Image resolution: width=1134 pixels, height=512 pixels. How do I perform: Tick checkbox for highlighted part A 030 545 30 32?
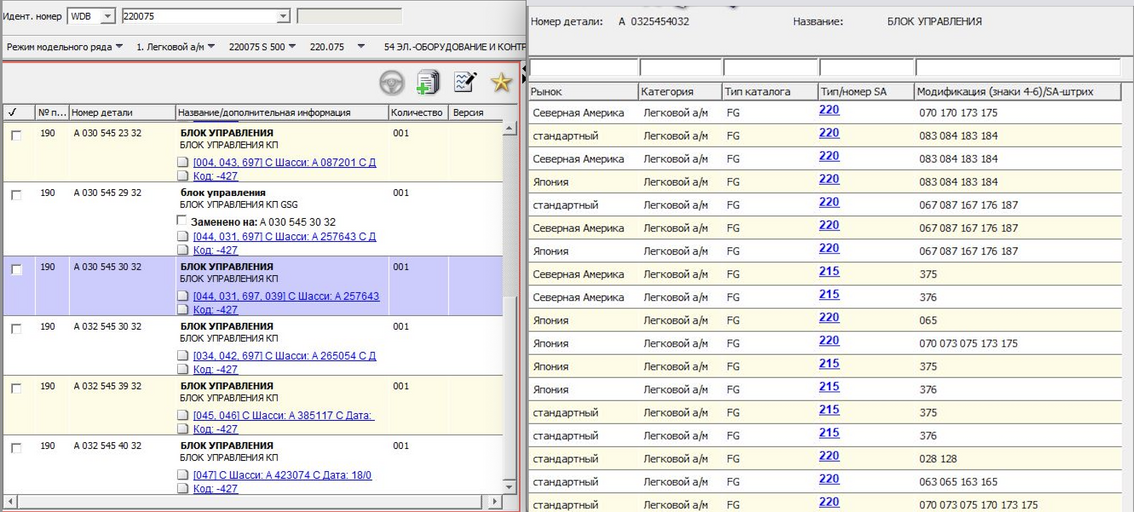coord(16,269)
